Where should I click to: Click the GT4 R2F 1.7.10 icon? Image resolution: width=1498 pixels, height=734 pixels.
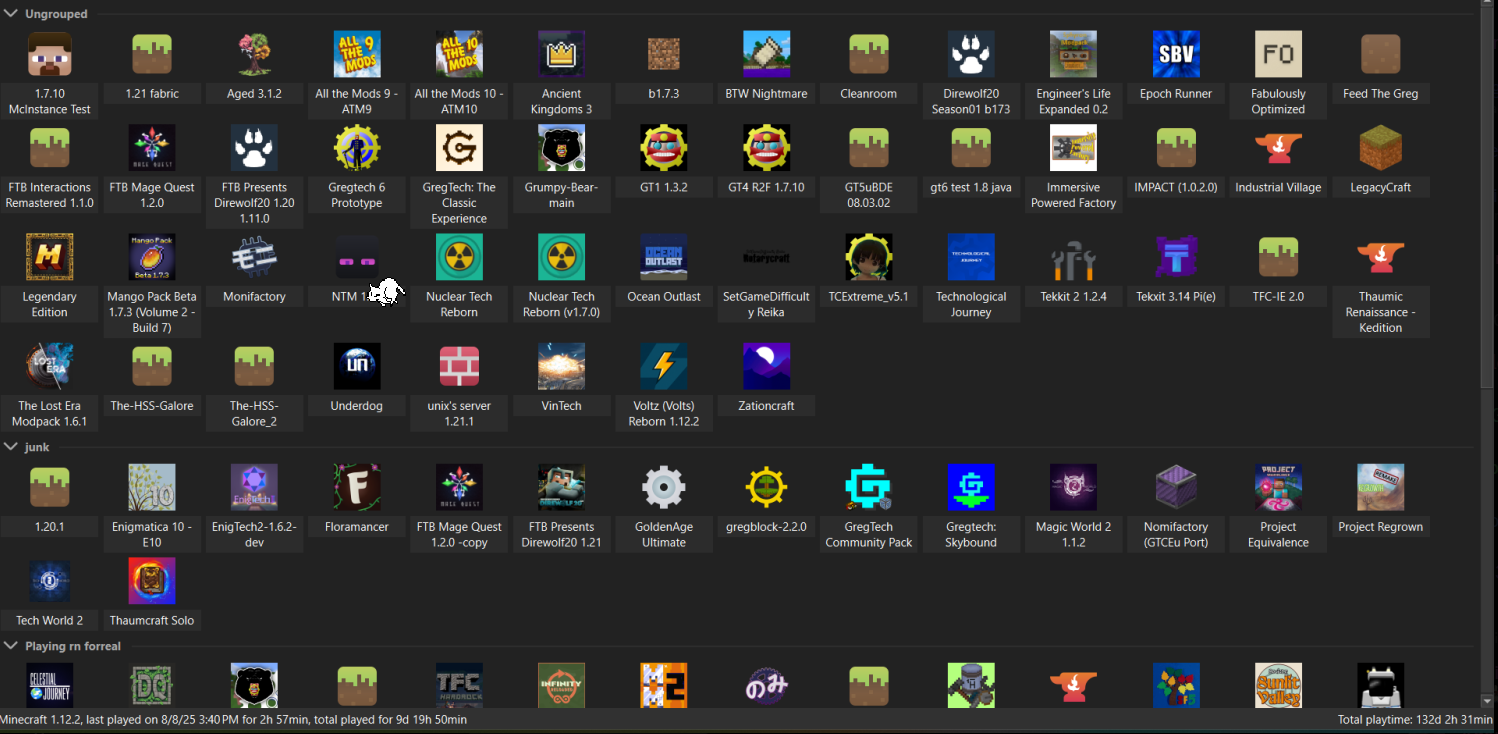766,148
